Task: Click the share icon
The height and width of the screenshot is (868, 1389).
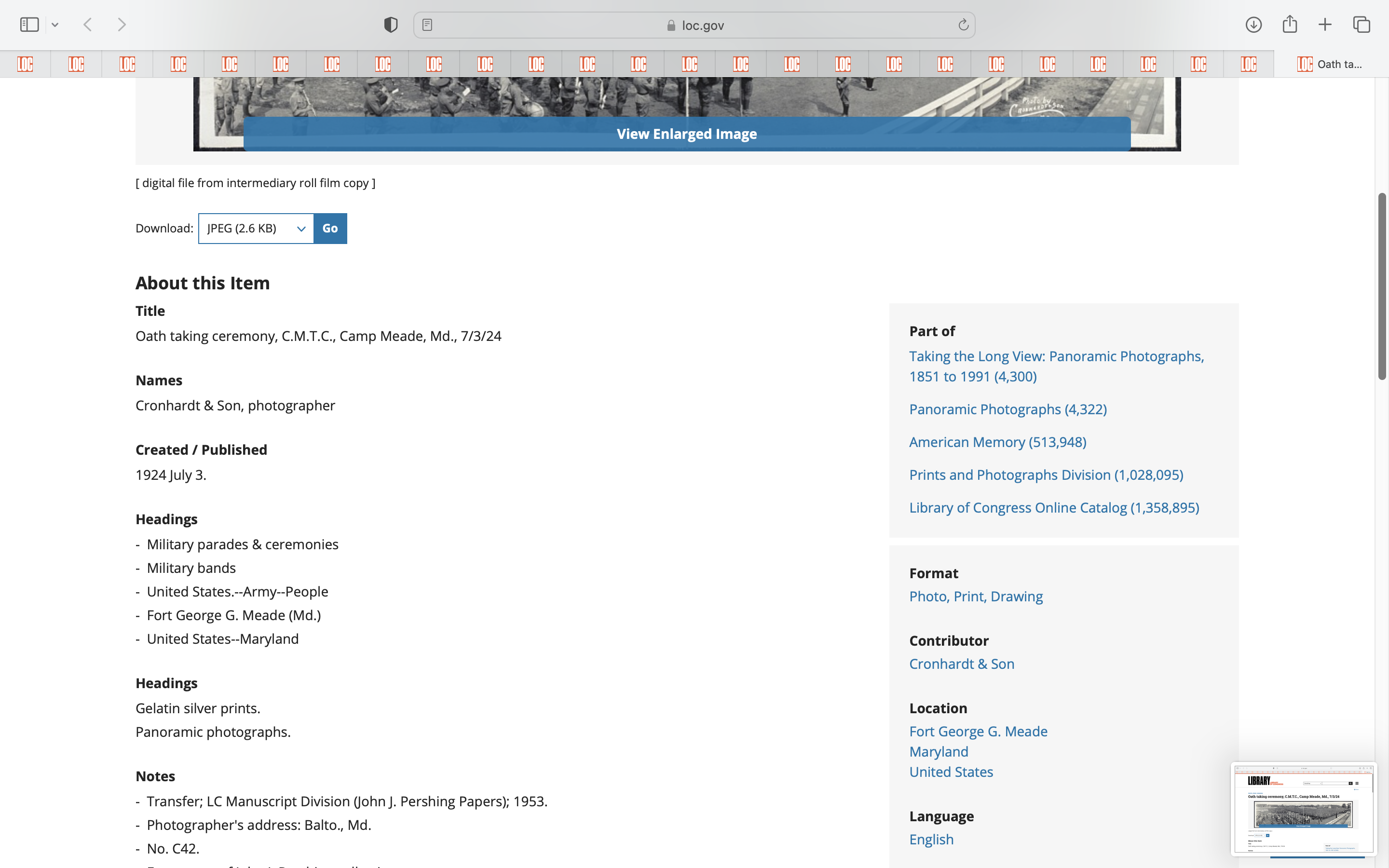Action: (x=1290, y=25)
